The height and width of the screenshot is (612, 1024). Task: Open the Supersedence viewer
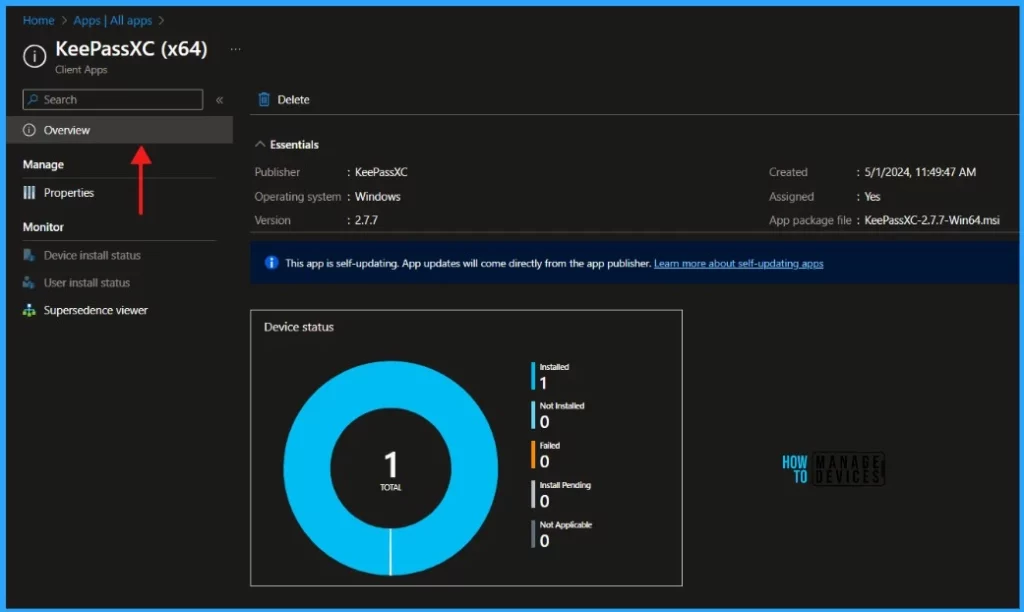pos(95,310)
